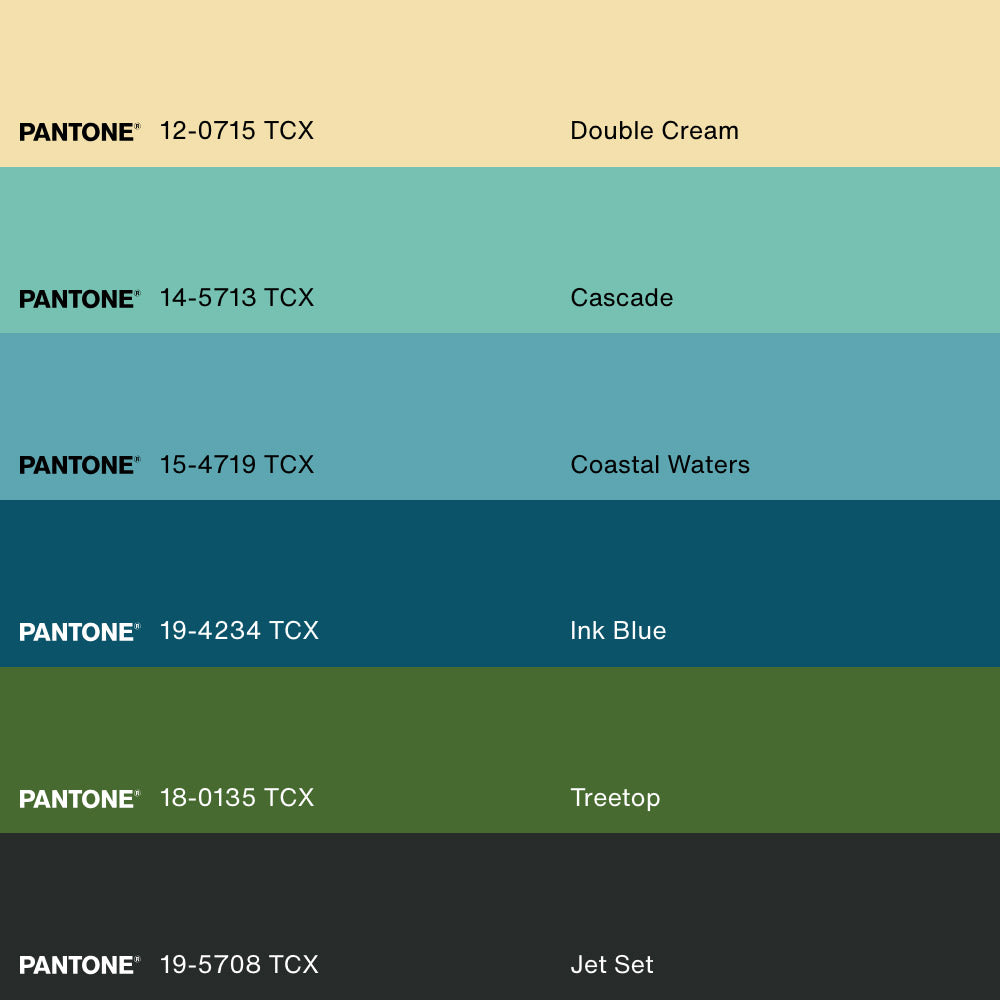Select the PANTONE logo on Coastal Waters row
This screenshot has height=1000, width=1000.
[79, 465]
